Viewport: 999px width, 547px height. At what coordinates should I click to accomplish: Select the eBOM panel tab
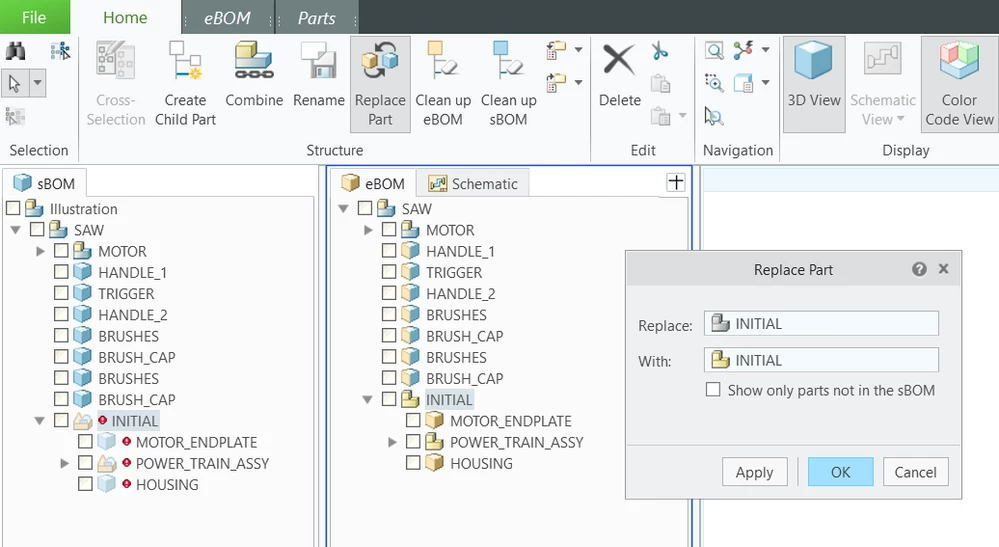coord(373,183)
